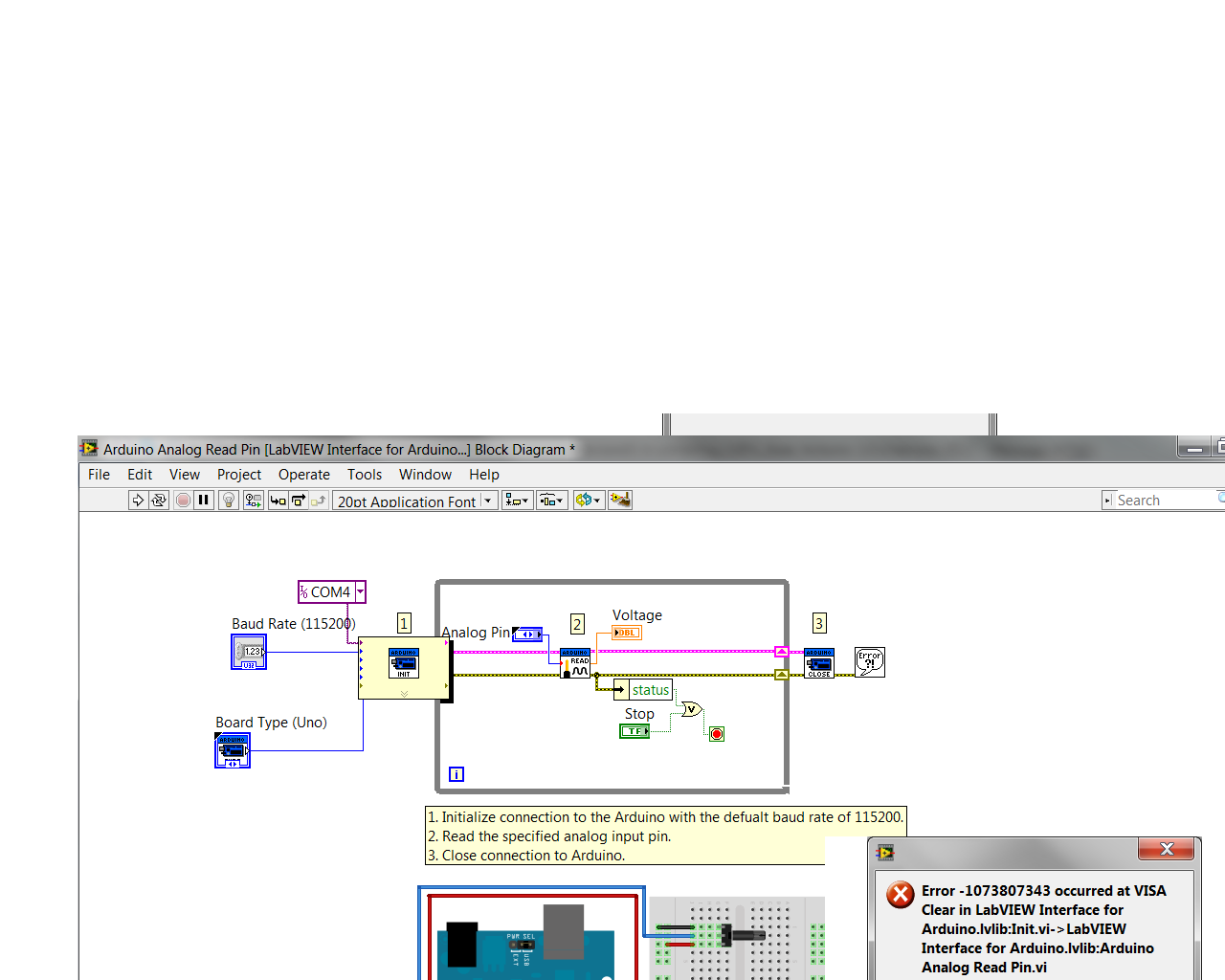
Task: Open the Window menu
Action: [x=425, y=475]
